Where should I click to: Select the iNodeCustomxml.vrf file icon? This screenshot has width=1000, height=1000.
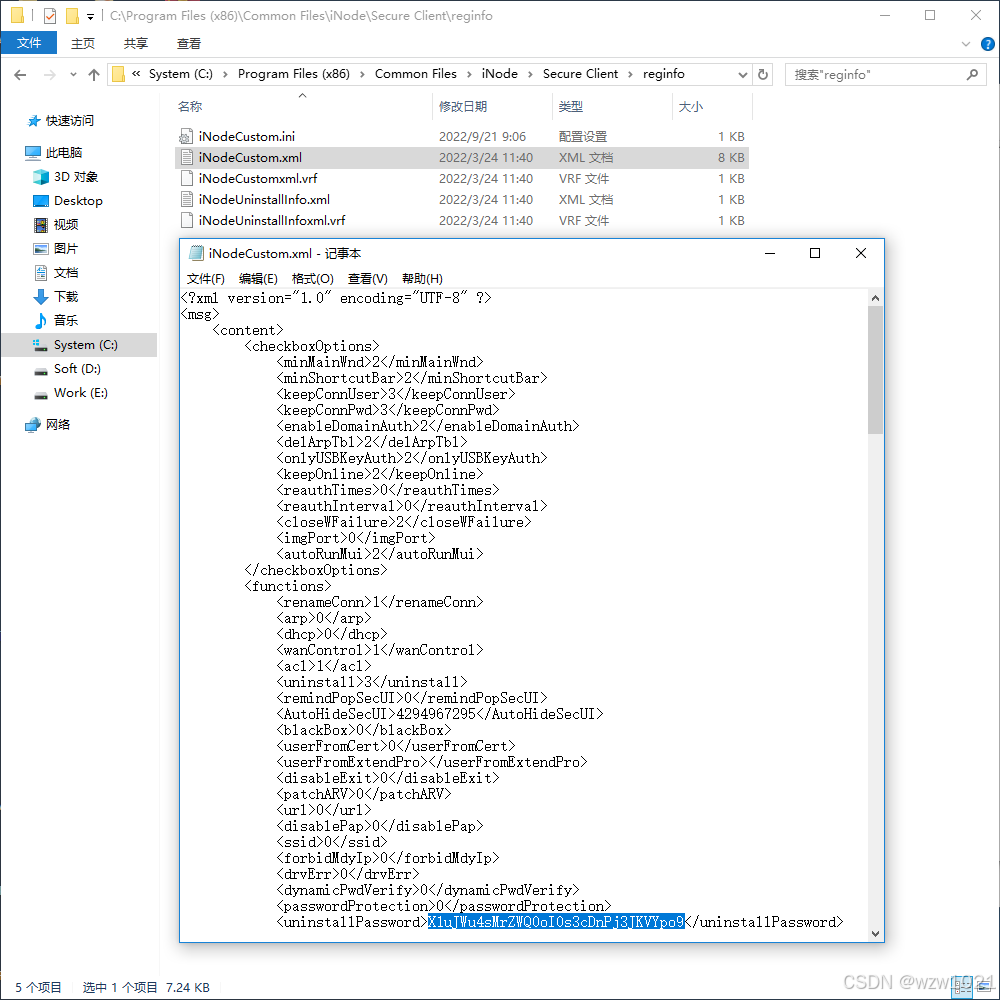pos(186,179)
